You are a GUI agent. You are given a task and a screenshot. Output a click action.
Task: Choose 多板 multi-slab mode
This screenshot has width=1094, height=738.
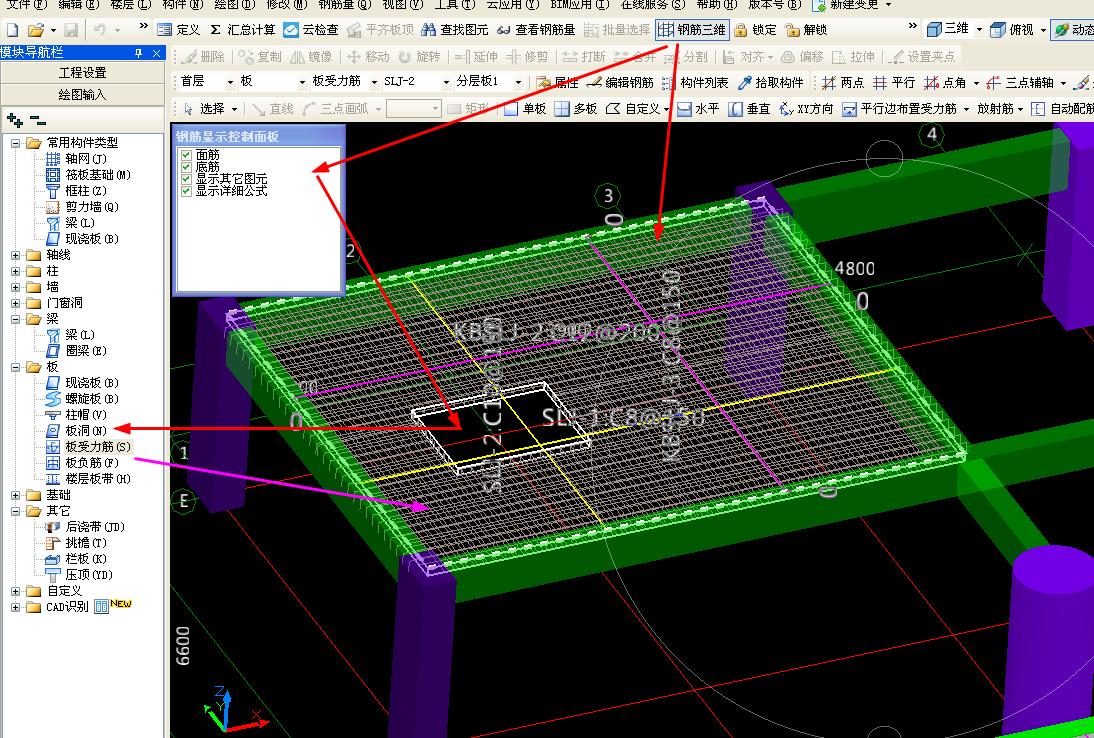pos(576,109)
